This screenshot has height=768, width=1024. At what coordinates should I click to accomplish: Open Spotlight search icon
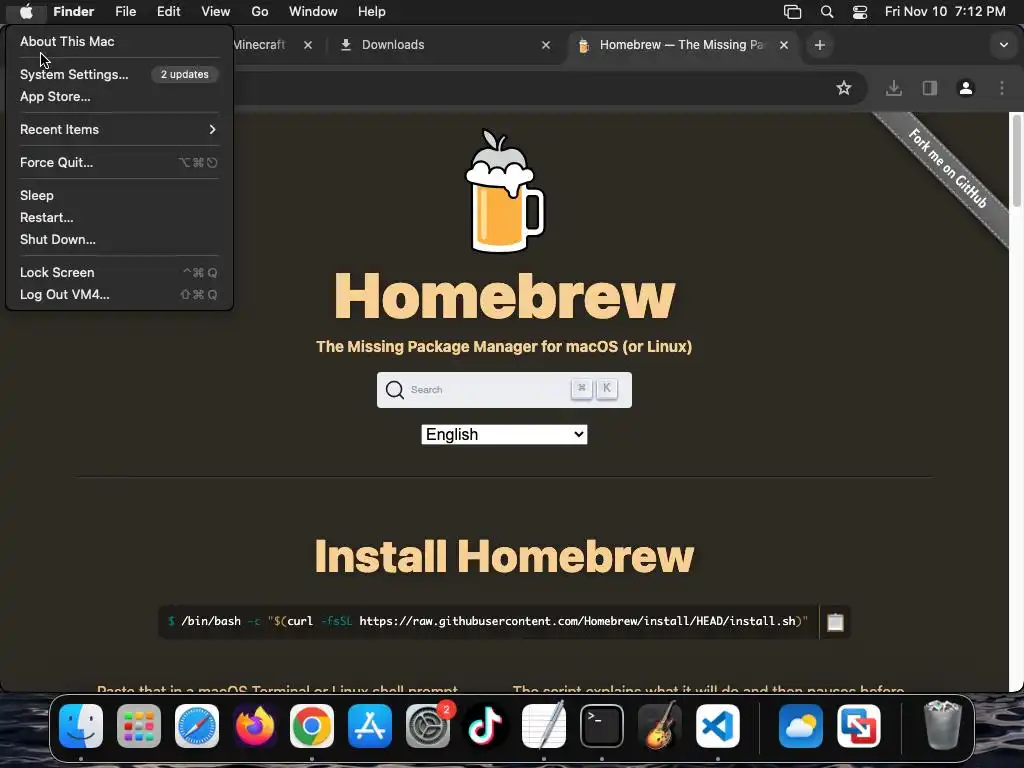pos(827,12)
